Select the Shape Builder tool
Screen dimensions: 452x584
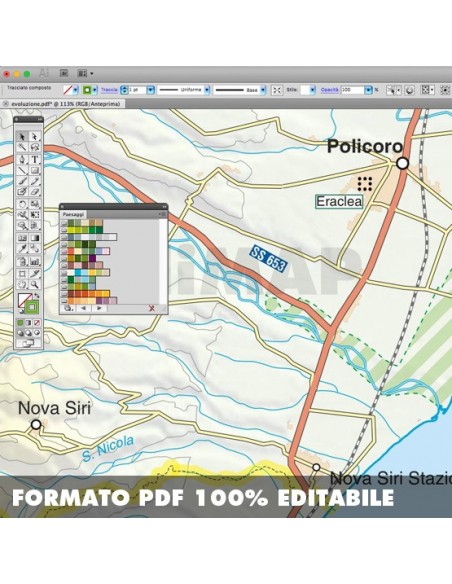[x=22, y=226]
